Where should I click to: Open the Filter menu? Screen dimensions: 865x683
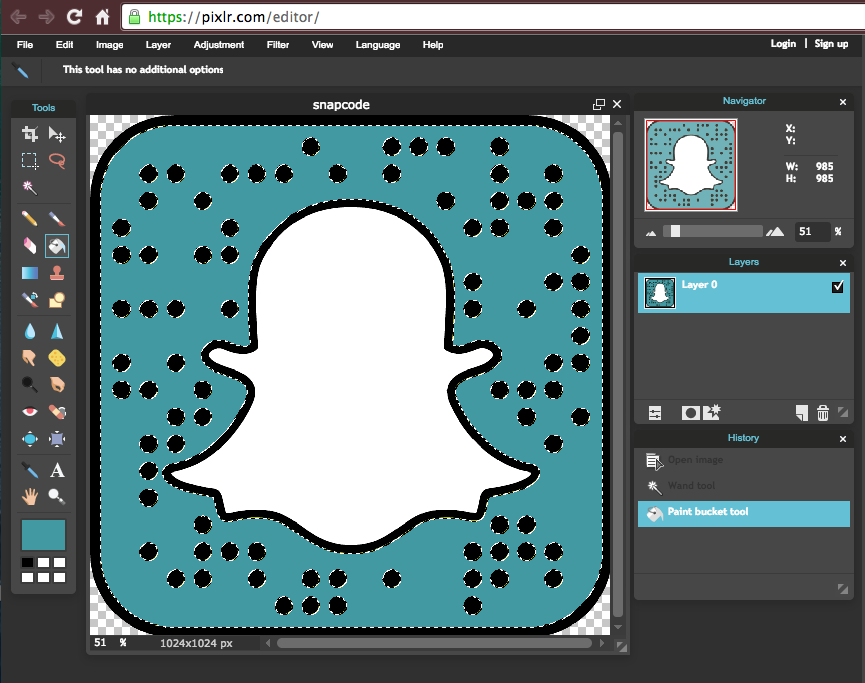tap(277, 45)
